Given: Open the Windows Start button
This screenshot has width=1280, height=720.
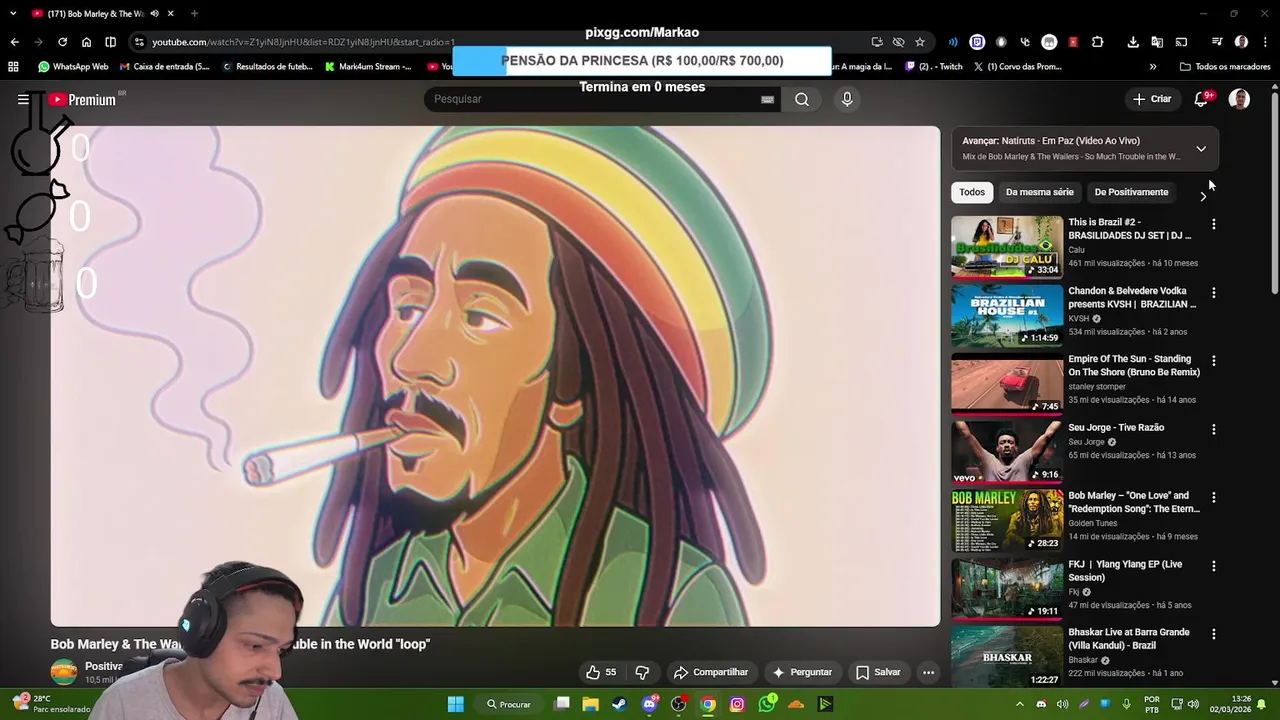Looking at the screenshot, I should [x=456, y=704].
